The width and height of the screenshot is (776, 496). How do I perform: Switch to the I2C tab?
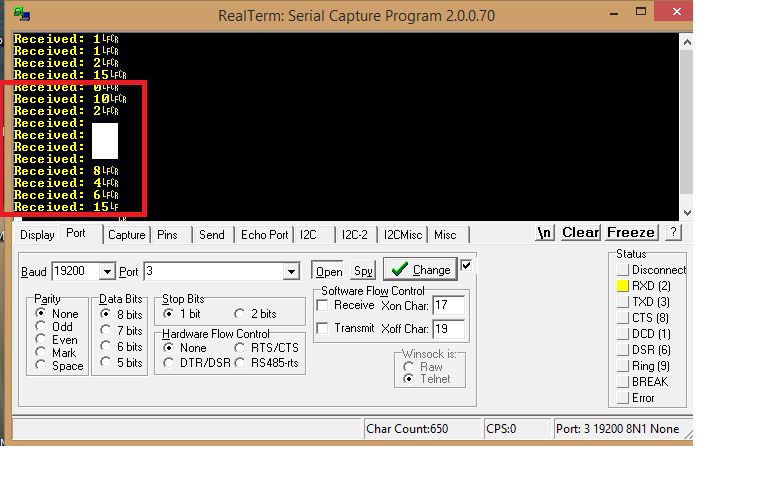tap(308, 235)
